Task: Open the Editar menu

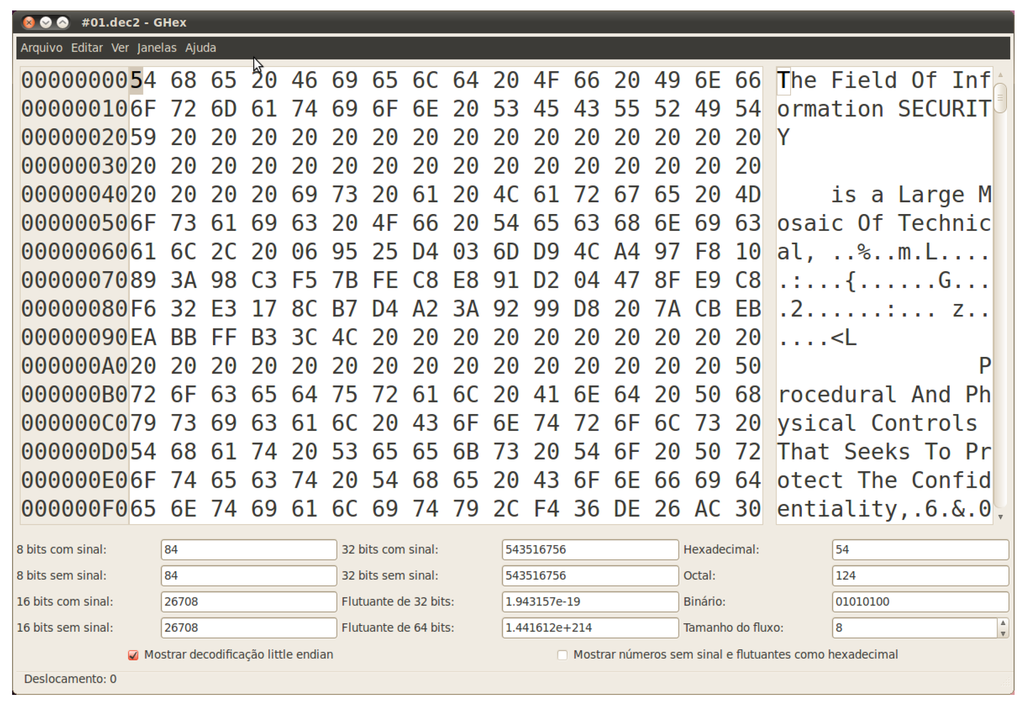Action: coord(87,48)
